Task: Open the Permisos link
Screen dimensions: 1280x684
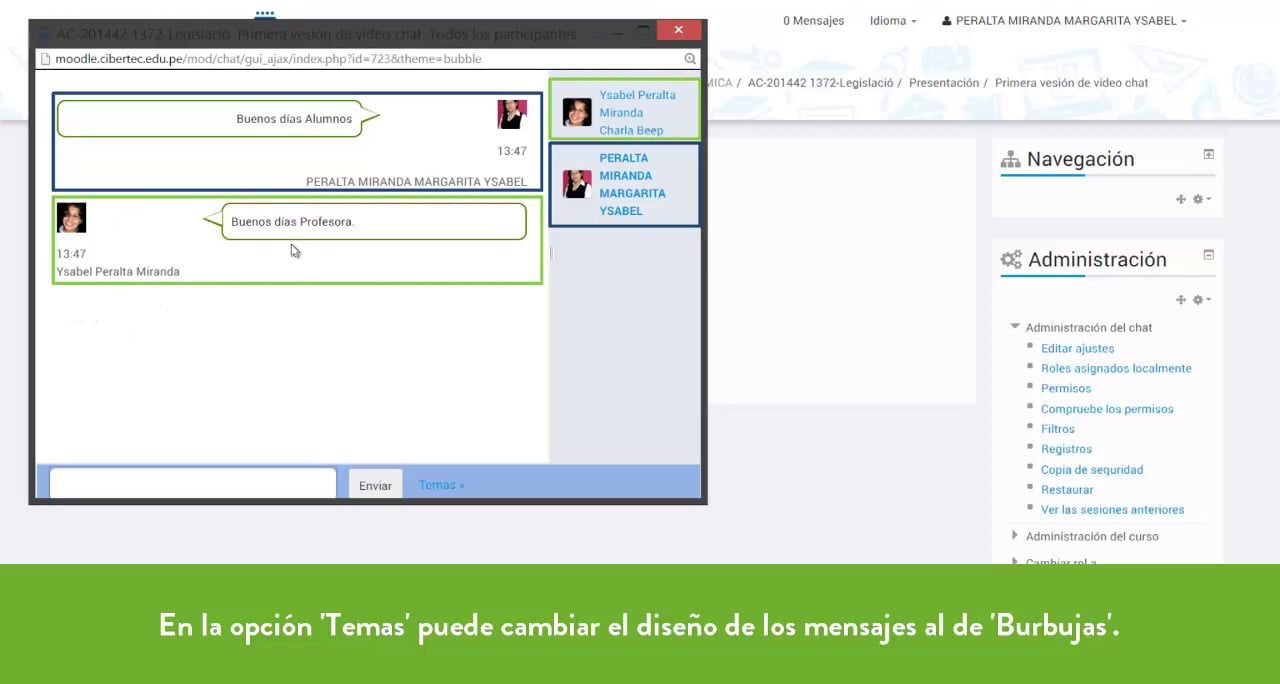Action: pyautogui.click(x=1066, y=389)
